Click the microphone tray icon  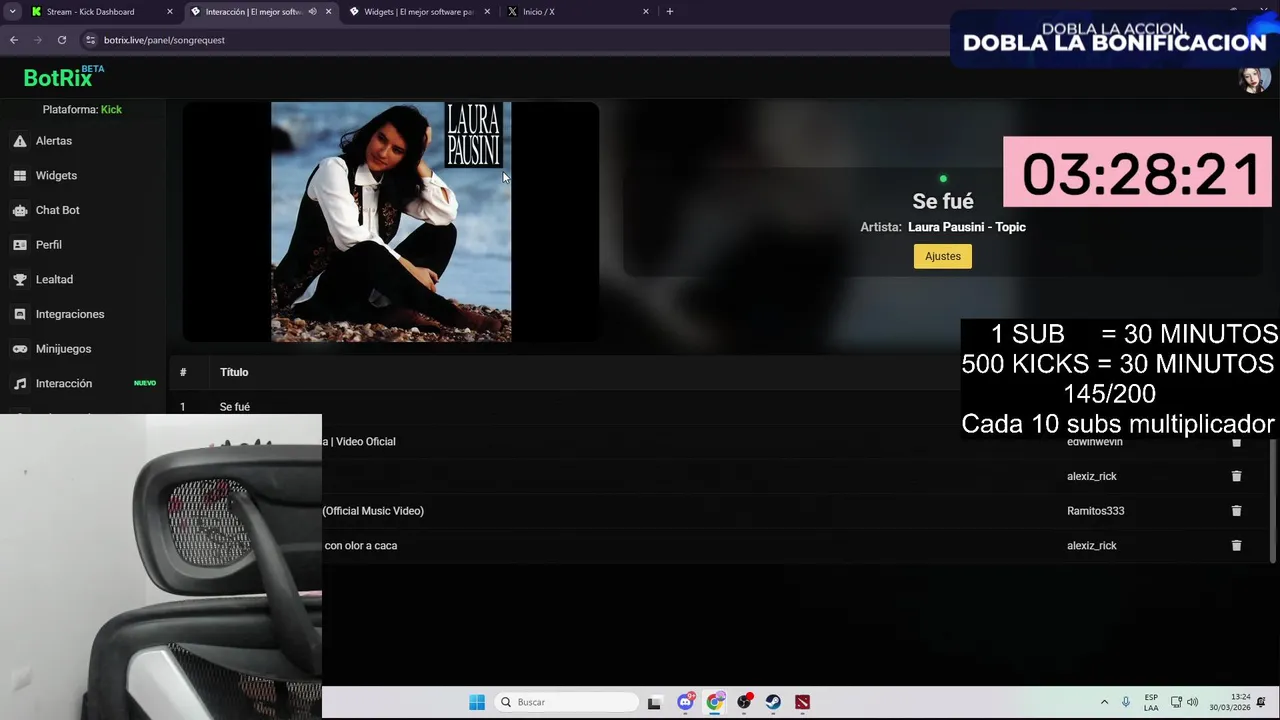[x=1126, y=702]
